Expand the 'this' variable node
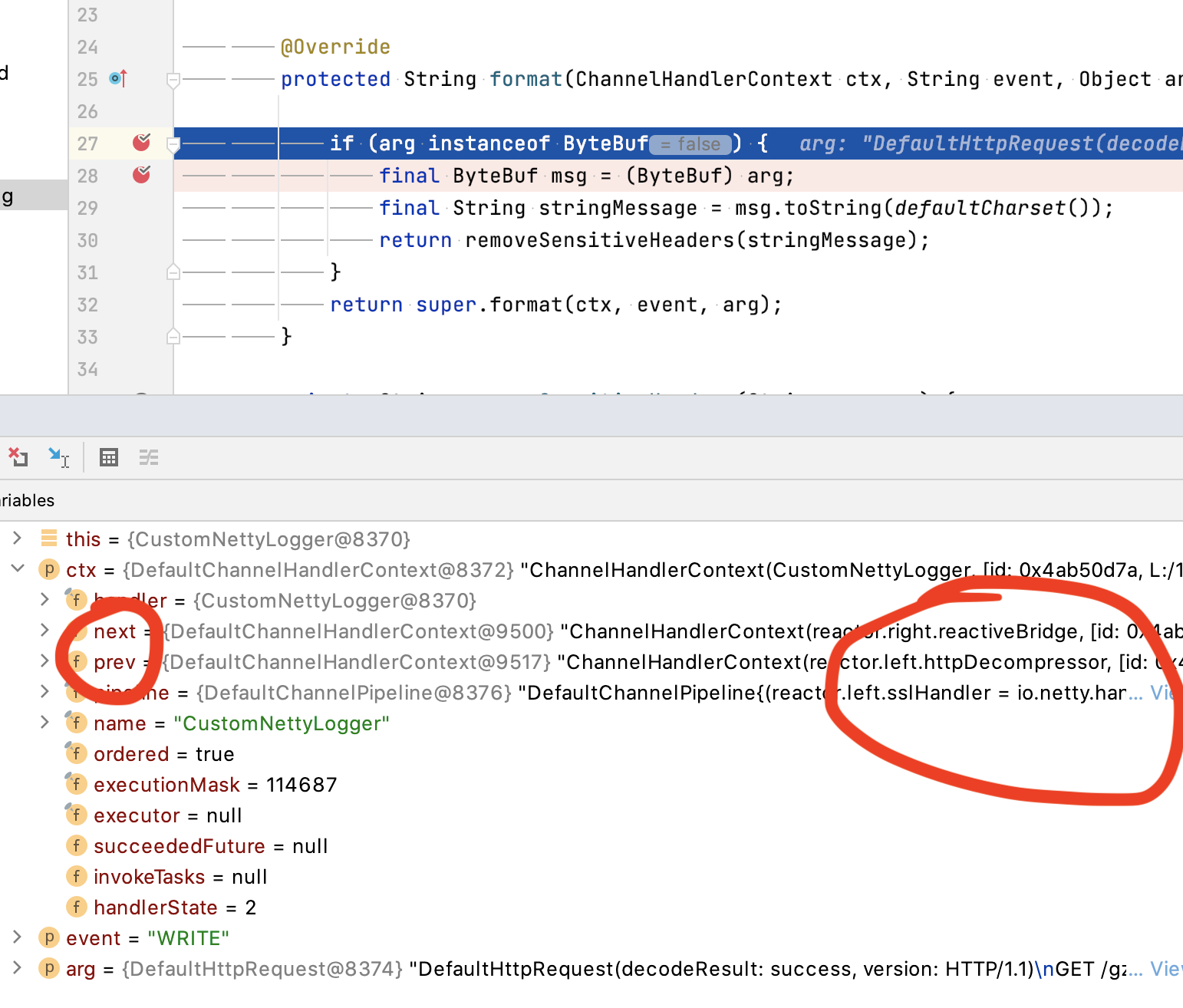Viewport: 1183px width, 1008px height. pos(17,539)
